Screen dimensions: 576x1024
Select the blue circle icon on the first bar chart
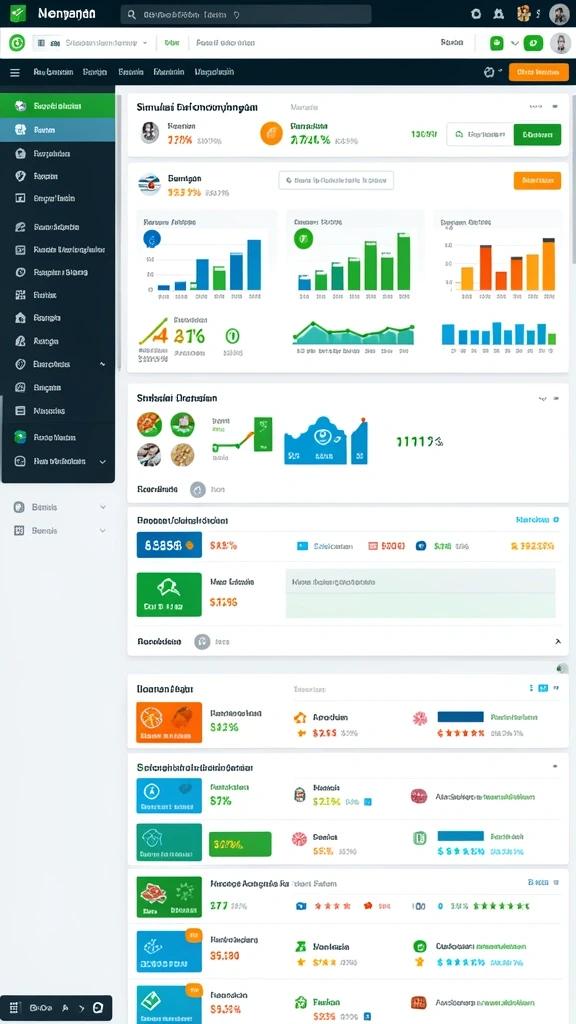[x=152, y=238]
